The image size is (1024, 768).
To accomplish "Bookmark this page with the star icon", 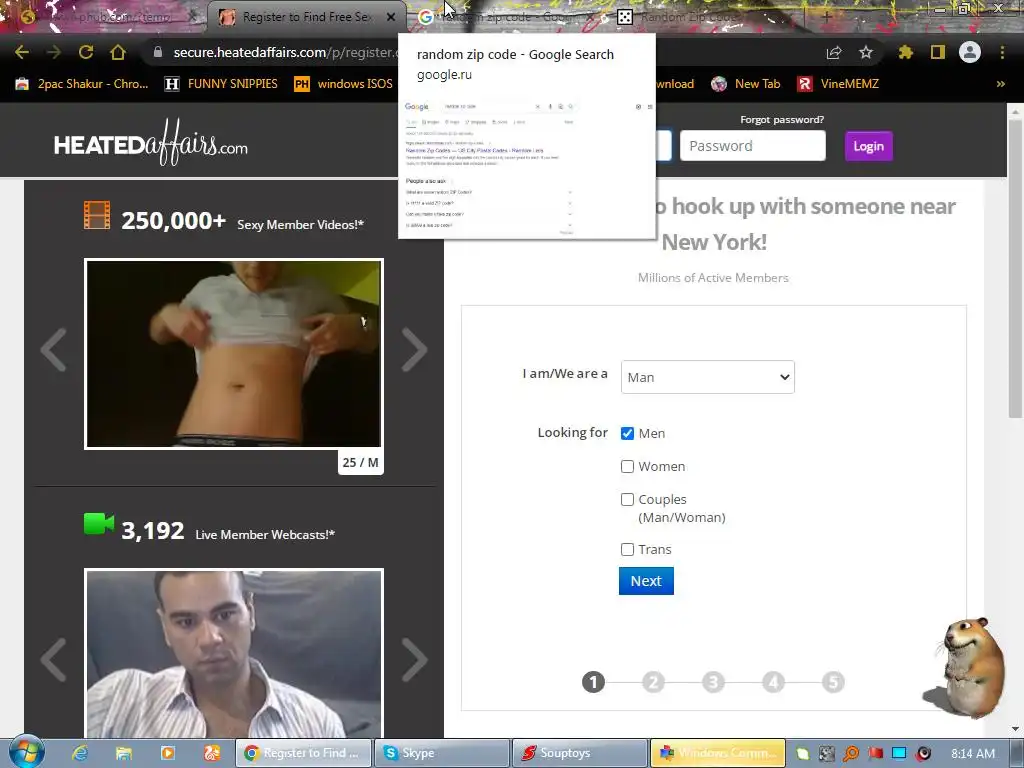I will pos(866,52).
